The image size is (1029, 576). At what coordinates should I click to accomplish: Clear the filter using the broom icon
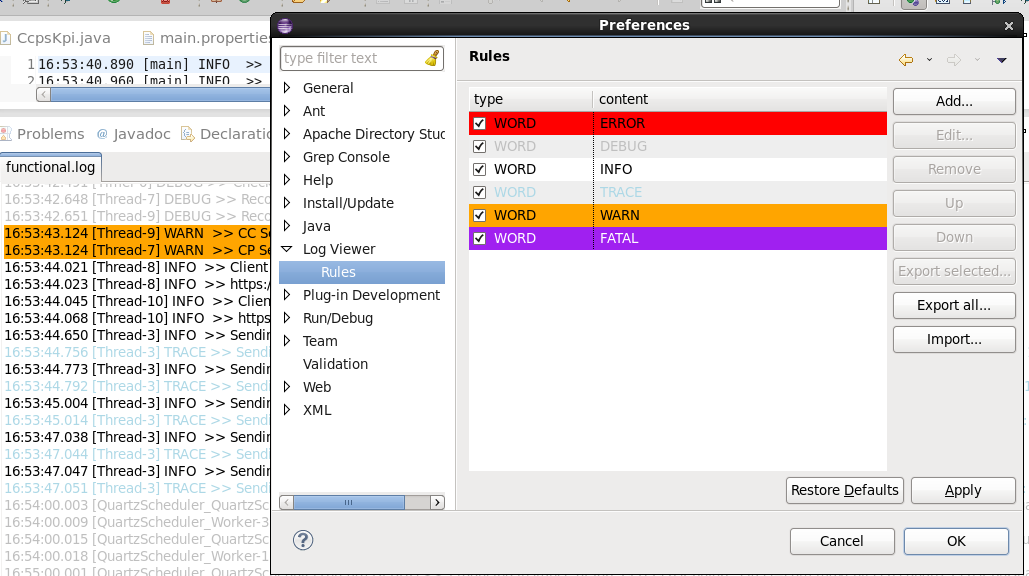[x=432, y=58]
